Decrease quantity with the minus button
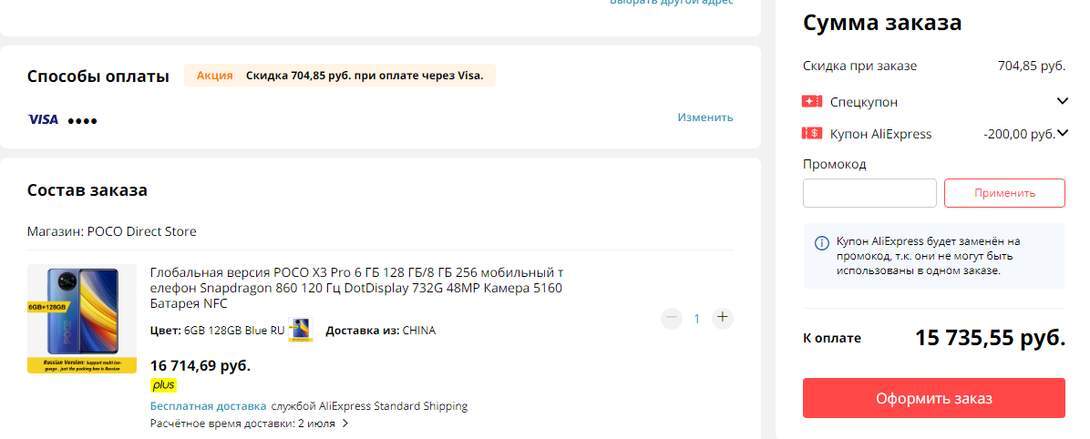Image resolution: width=1090 pixels, height=439 pixels. pos(671,318)
